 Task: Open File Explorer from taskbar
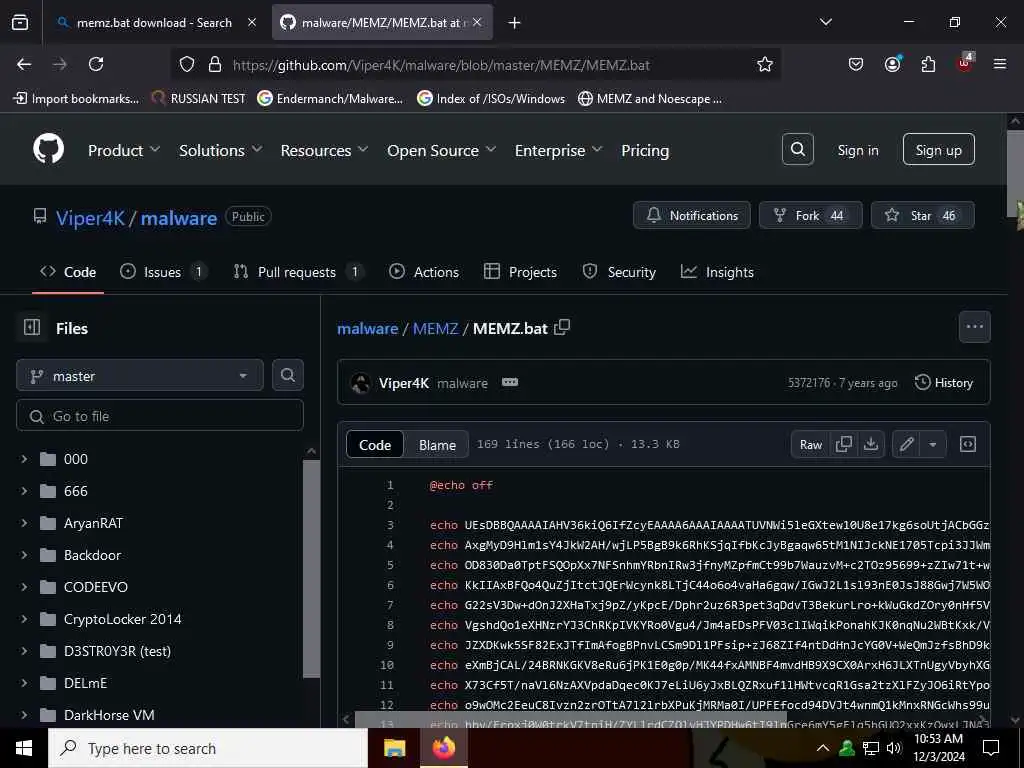(394, 748)
